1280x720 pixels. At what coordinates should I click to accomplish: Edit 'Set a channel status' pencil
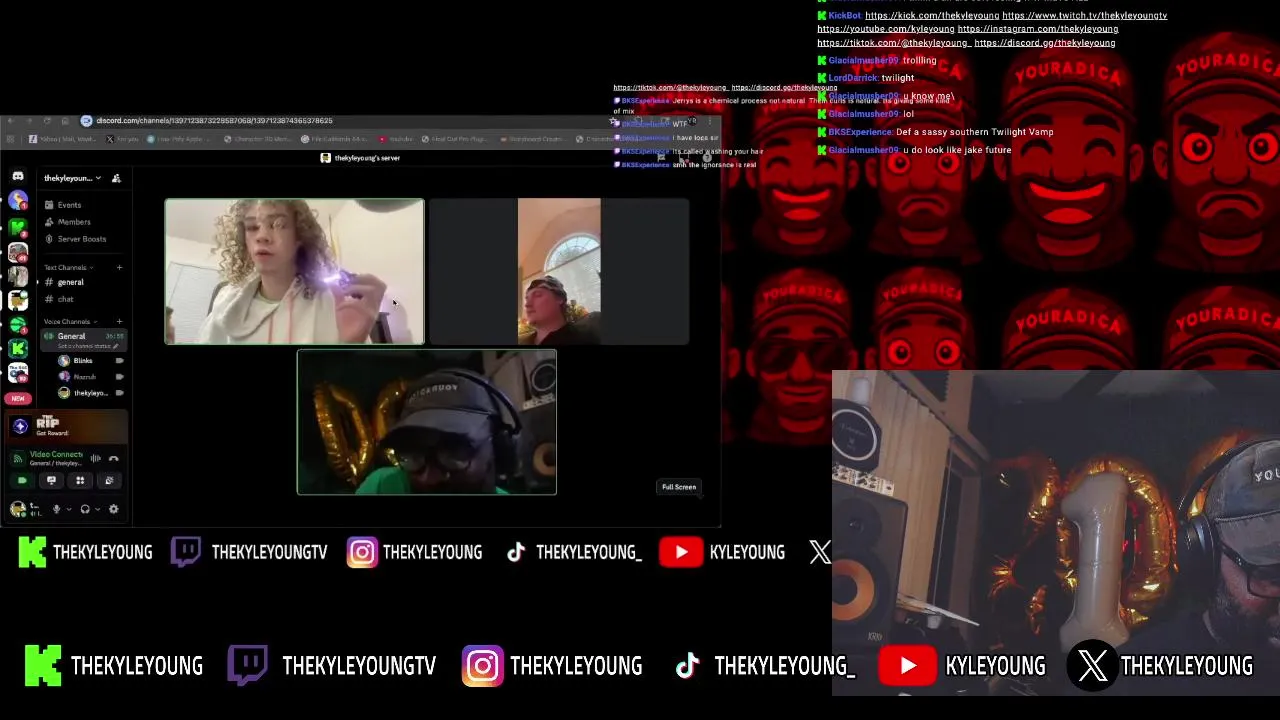click(116, 346)
